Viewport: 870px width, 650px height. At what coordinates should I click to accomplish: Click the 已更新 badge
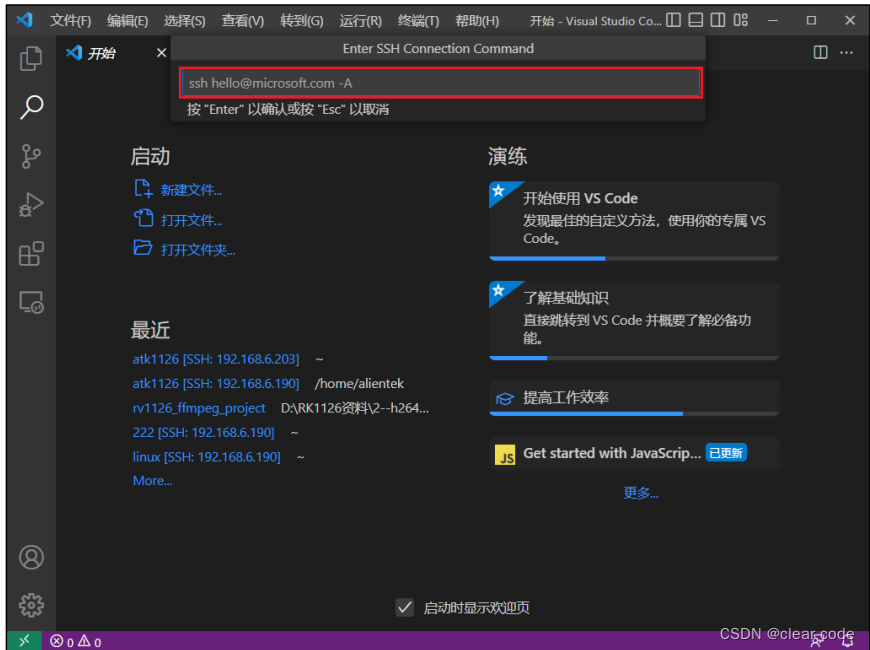[x=726, y=453]
